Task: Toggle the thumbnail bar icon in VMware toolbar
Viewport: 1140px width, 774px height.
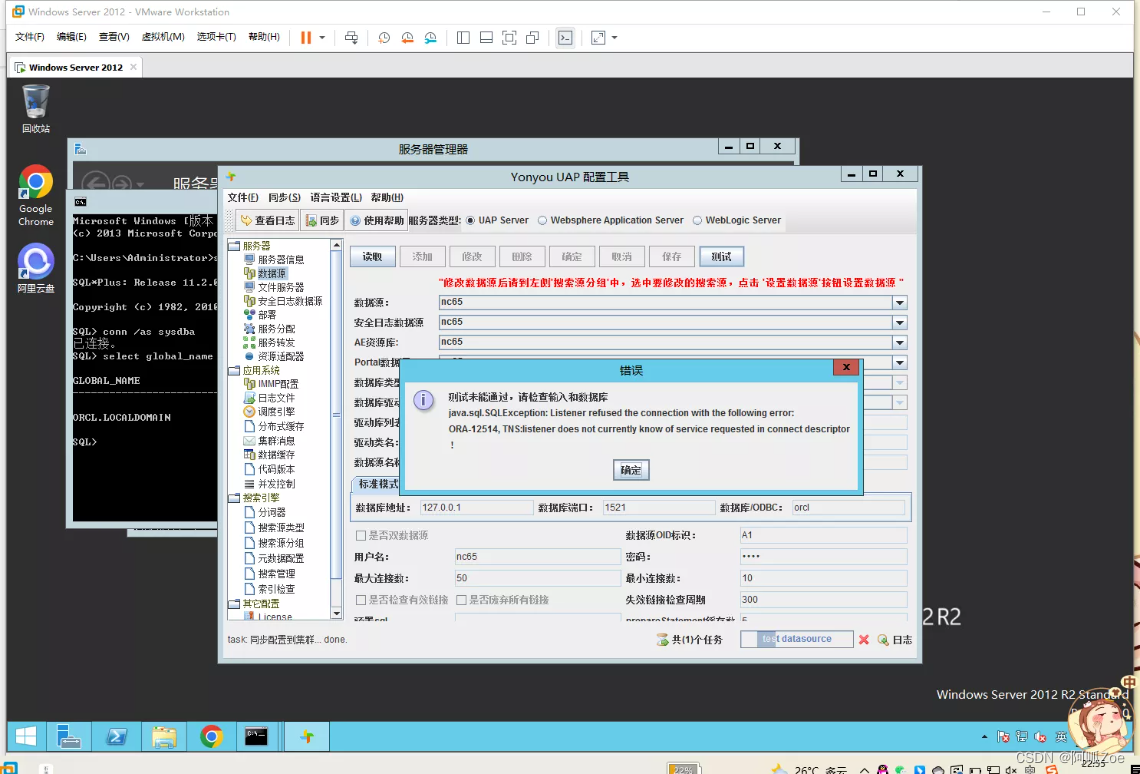Action: 486,38
